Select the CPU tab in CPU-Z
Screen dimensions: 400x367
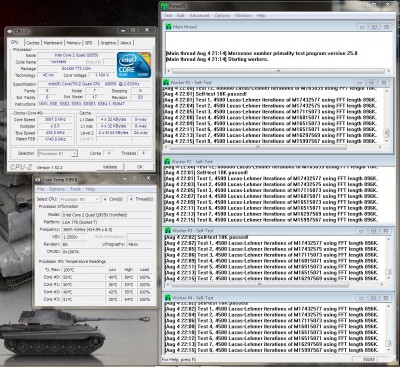point(15,42)
